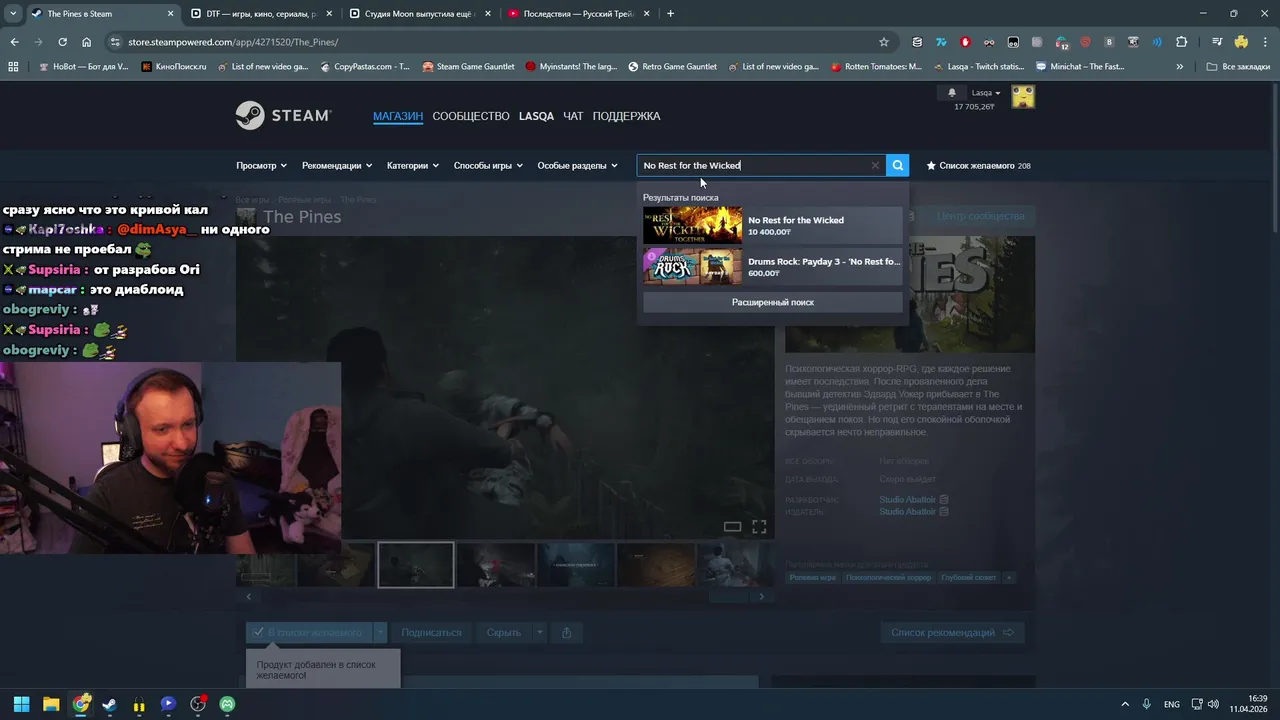The width and height of the screenshot is (1280, 720).
Task: Click the Скрыть button
Action: coord(503,632)
